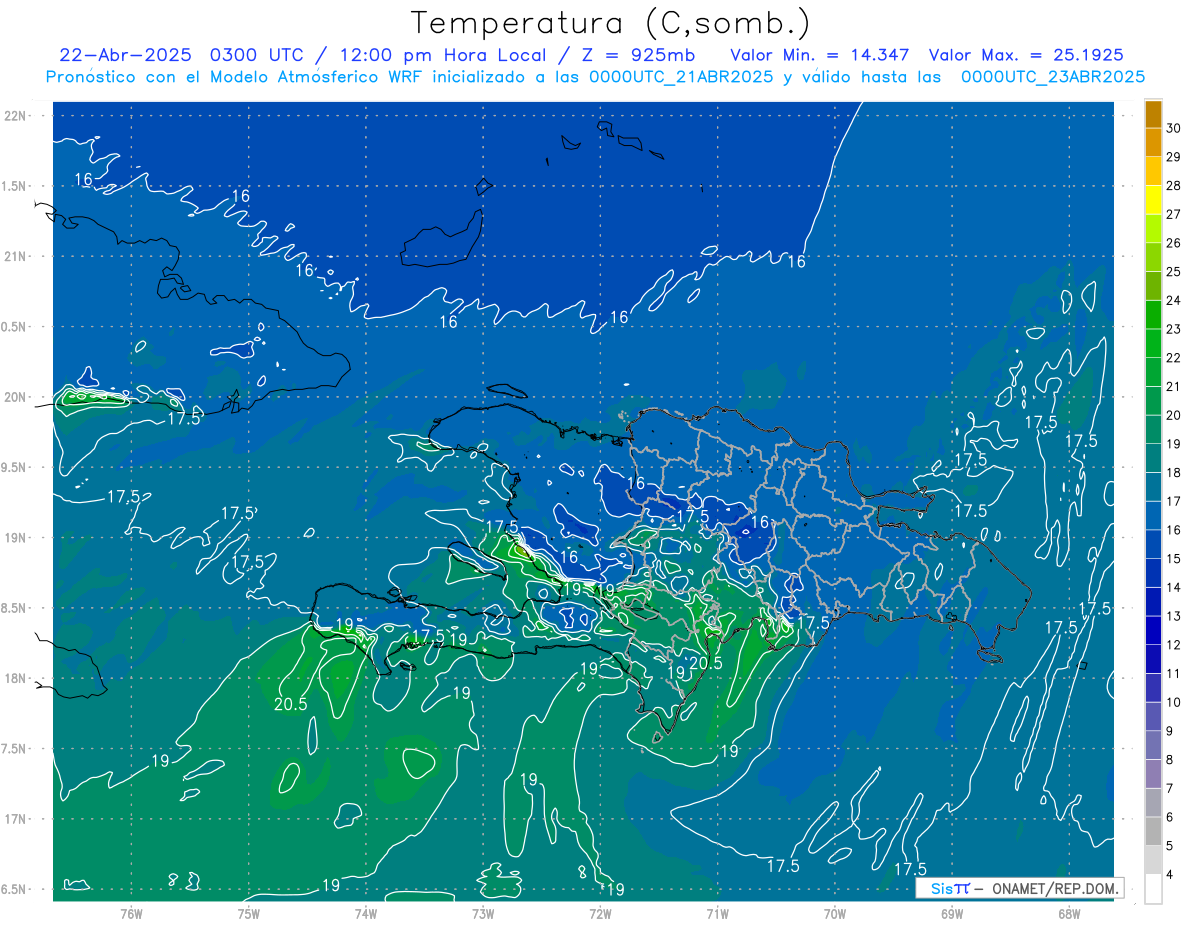The height and width of the screenshot is (927, 1200).
Task: Click colorbar value '30'
Action: [x=1175, y=128]
